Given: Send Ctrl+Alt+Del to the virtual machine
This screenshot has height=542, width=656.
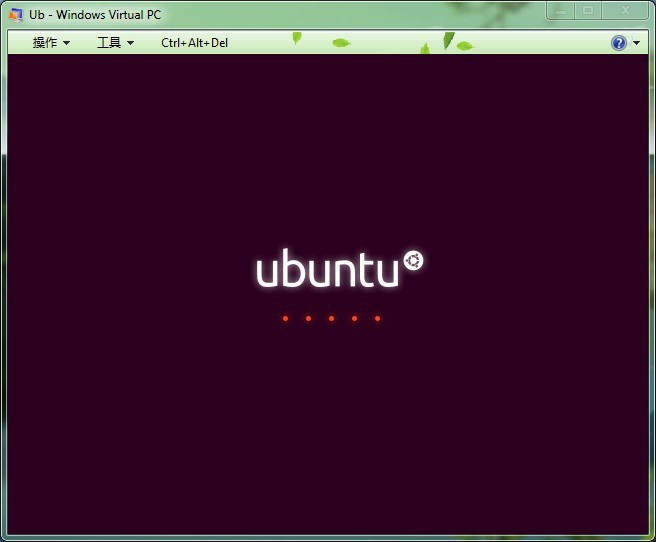Looking at the screenshot, I should click(x=195, y=43).
